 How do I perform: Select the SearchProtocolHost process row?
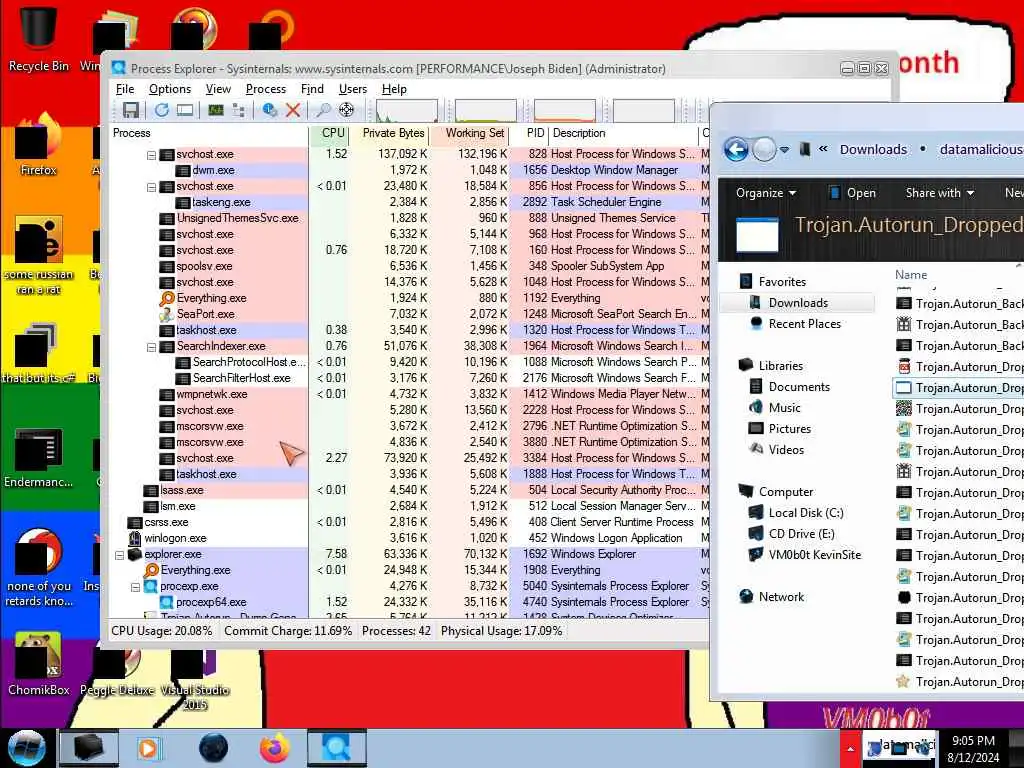point(409,362)
